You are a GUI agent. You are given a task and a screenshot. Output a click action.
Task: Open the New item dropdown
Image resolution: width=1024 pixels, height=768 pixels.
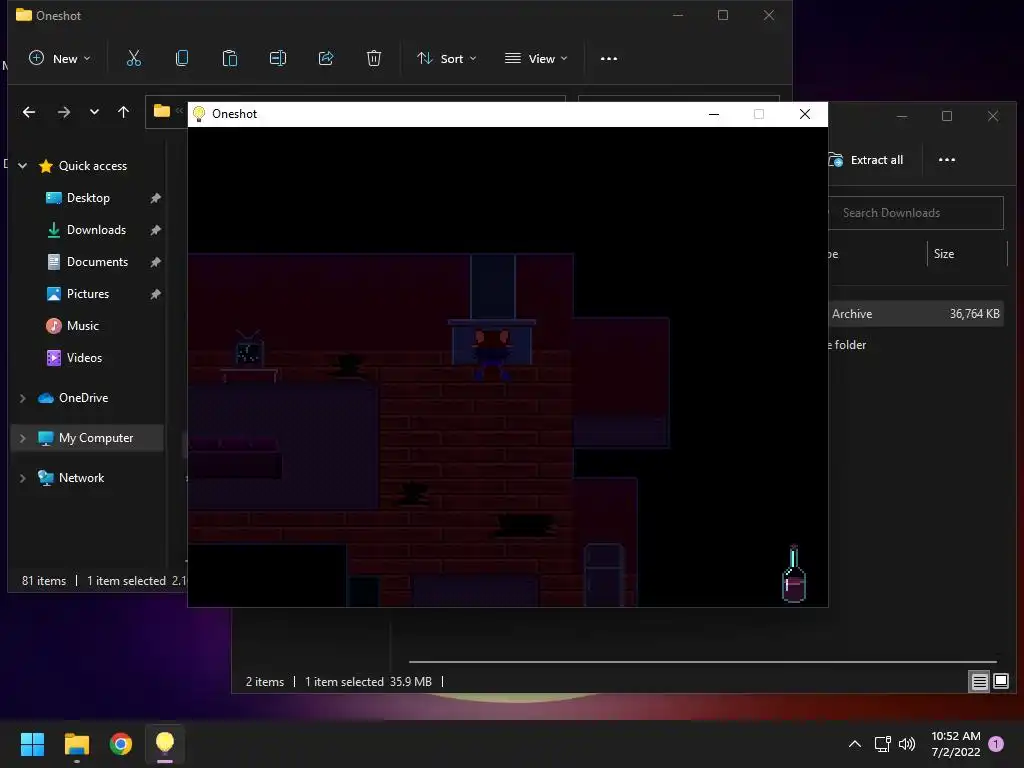[x=60, y=59]
